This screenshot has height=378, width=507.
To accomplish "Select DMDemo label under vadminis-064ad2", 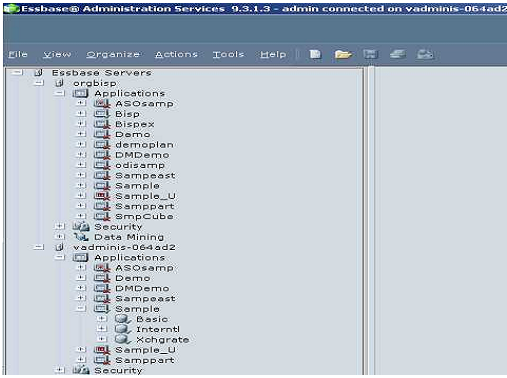I will pos(142,288).
